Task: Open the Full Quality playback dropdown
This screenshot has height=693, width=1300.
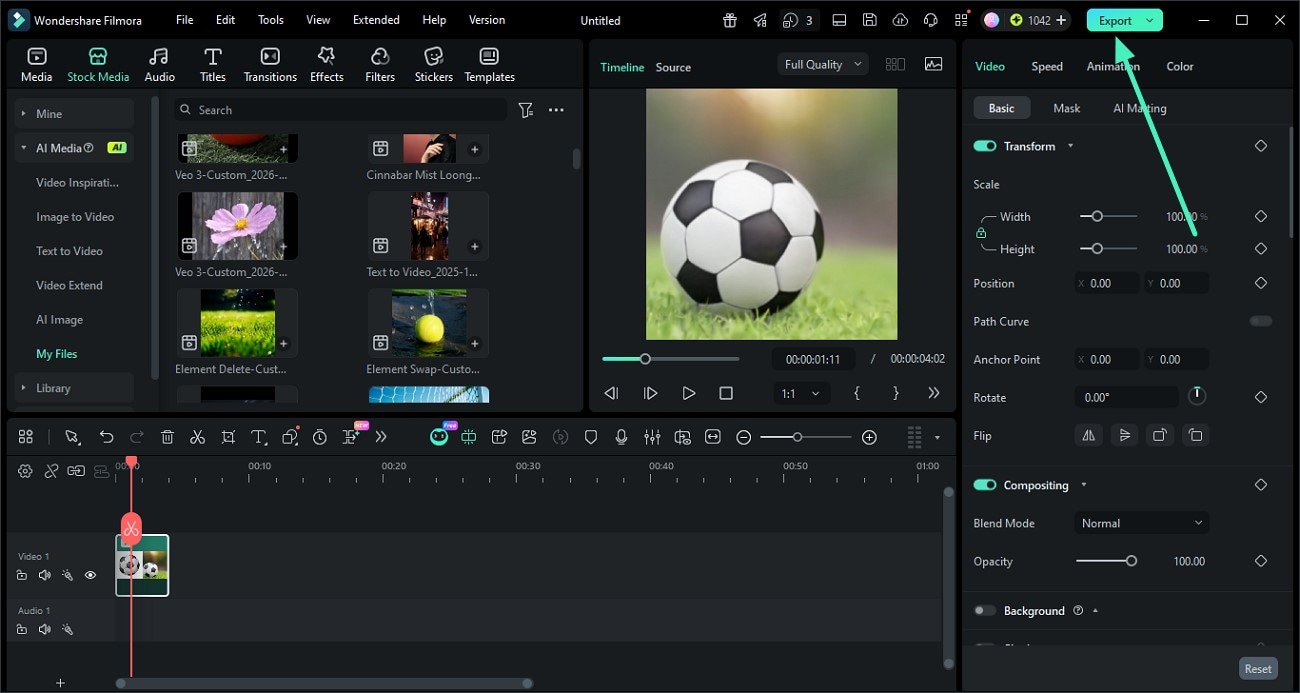Action: point(821,63)
